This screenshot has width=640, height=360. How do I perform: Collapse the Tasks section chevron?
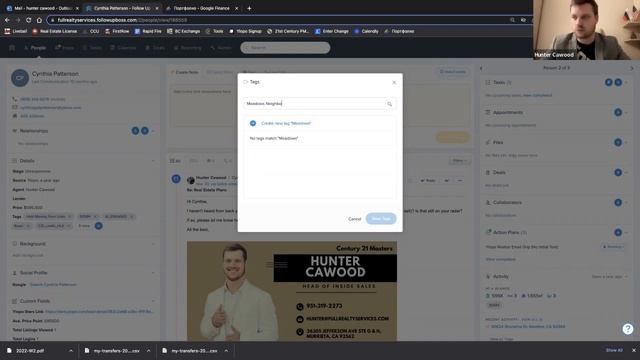(x=627, y=82)
